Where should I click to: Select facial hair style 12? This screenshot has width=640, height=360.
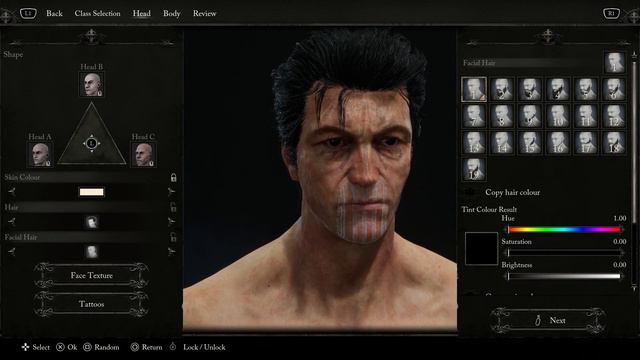tap(614, 116)
